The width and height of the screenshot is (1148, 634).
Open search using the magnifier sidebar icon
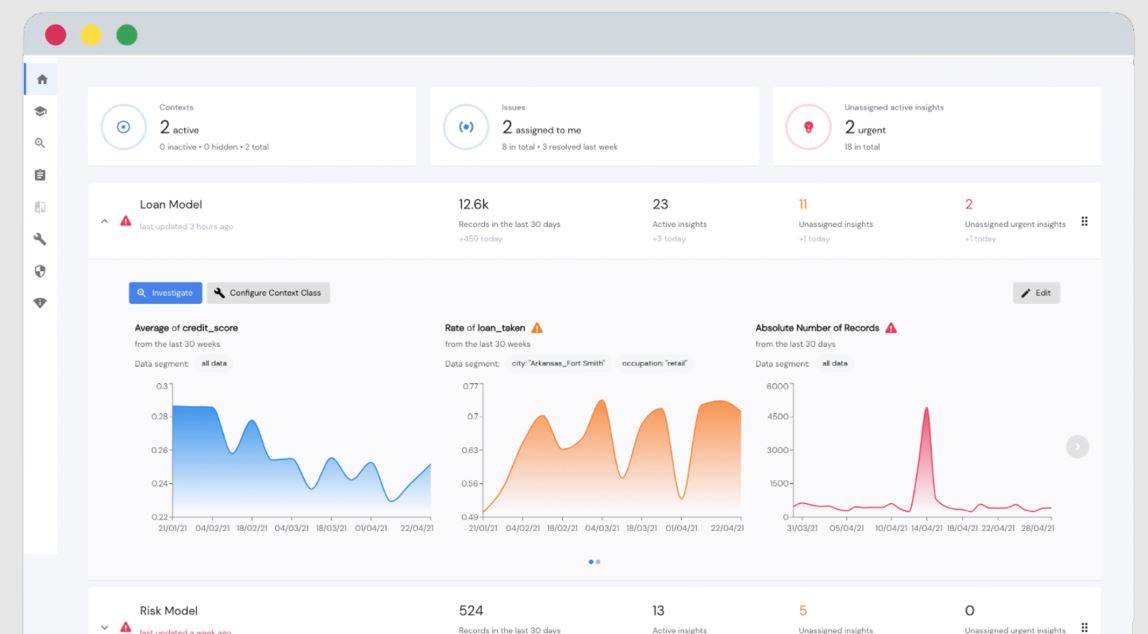click(40, 142)
